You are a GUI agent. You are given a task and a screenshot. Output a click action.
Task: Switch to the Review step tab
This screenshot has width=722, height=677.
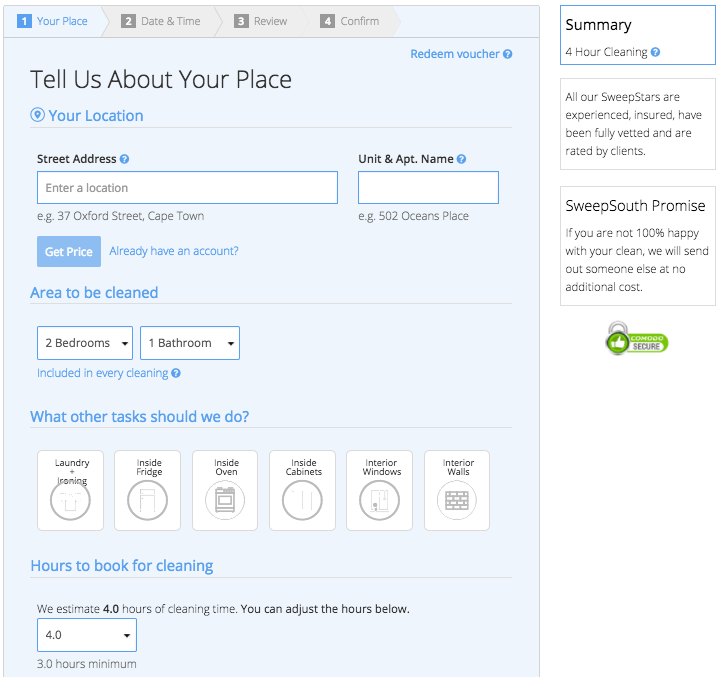click(x=260, y=21)
